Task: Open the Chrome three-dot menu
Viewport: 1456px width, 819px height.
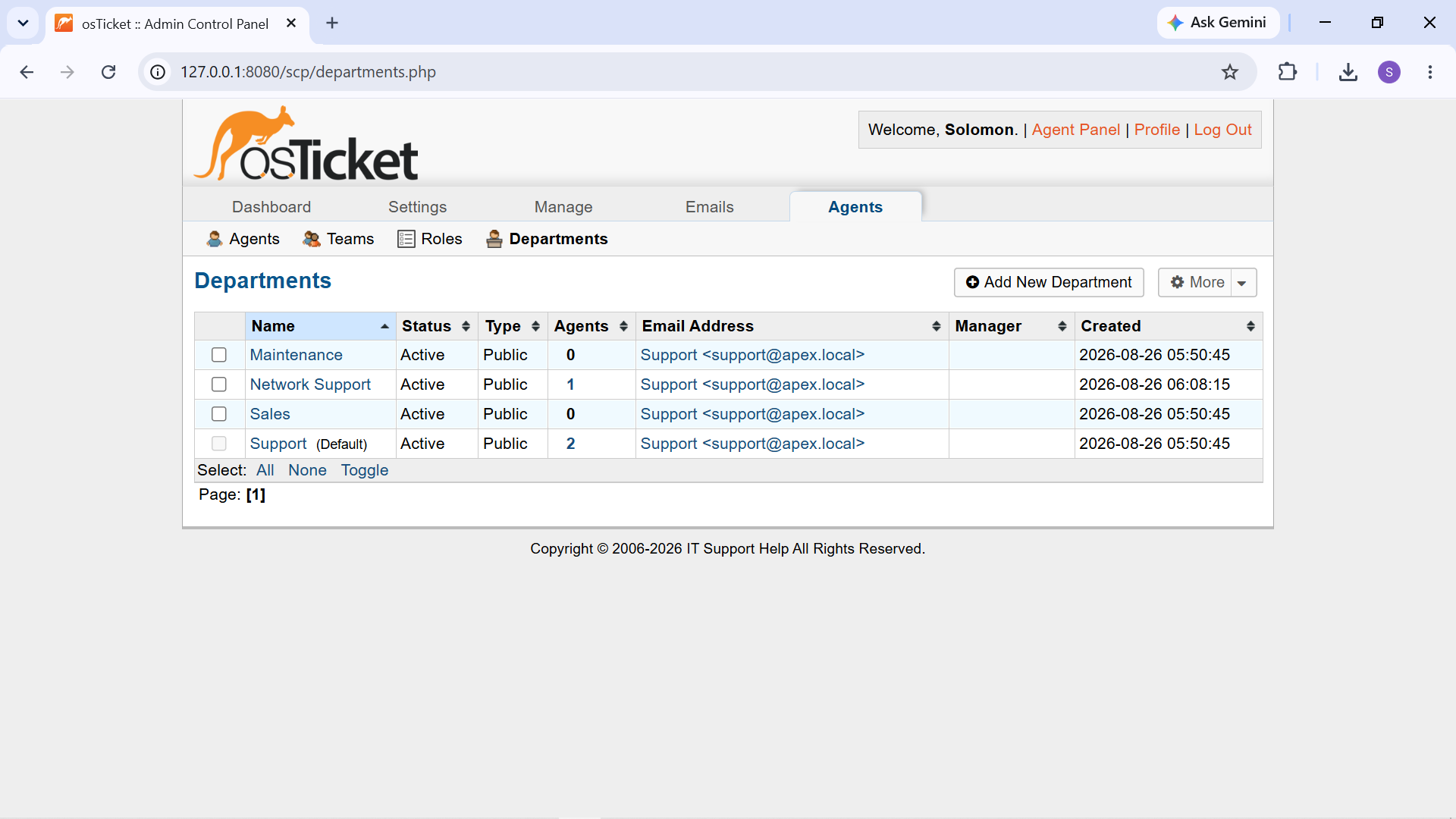Action: coord(1430,72)
